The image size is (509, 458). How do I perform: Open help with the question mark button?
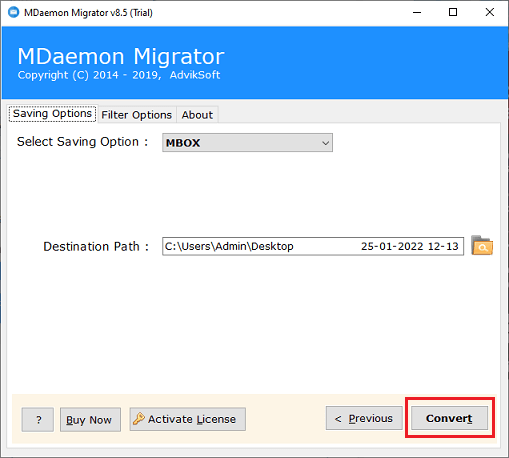click(38, 420)
